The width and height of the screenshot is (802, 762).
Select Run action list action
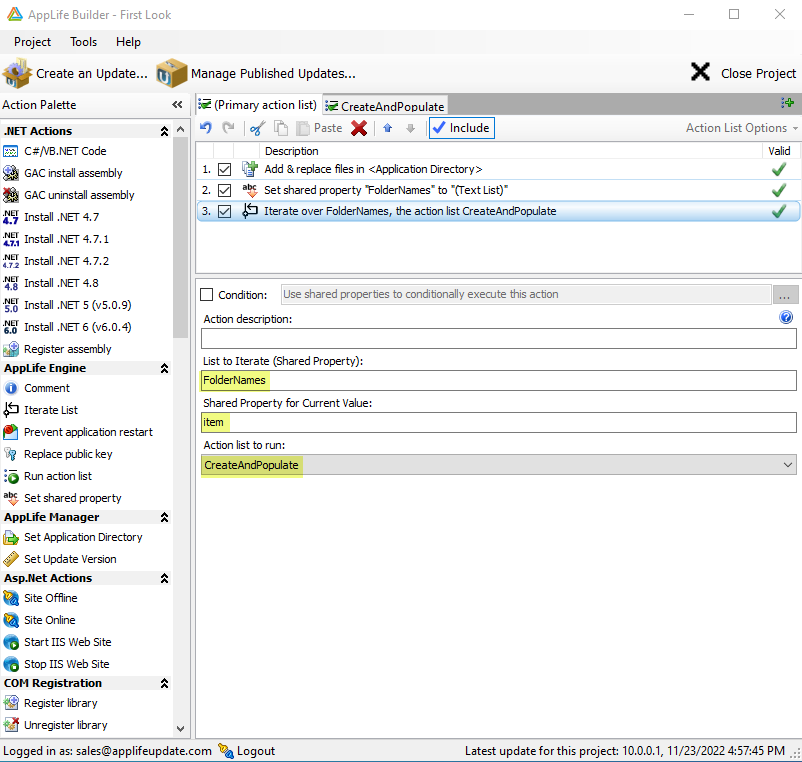pos(48,476)
